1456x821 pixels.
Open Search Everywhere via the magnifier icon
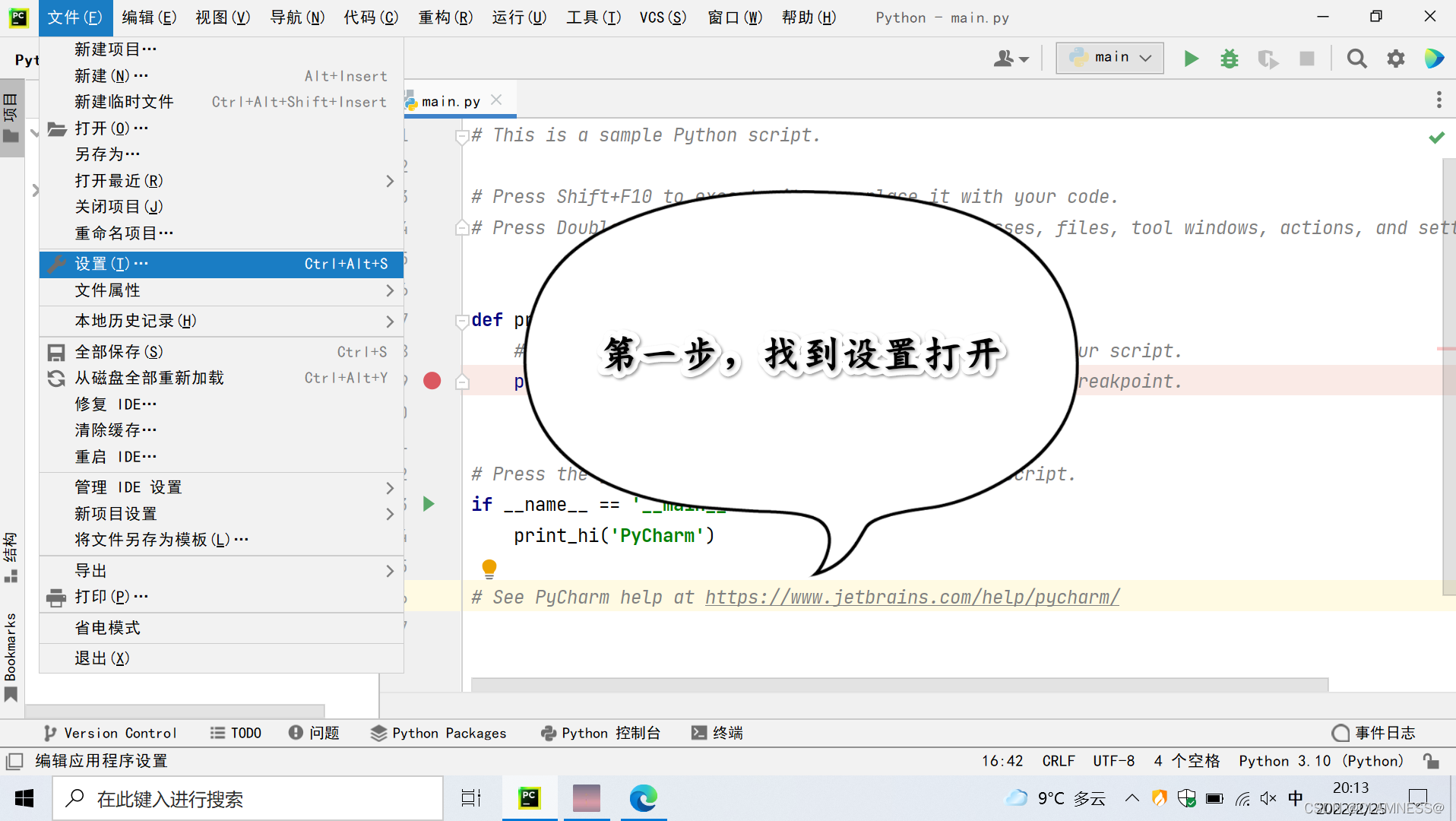tap(1356, 58)
